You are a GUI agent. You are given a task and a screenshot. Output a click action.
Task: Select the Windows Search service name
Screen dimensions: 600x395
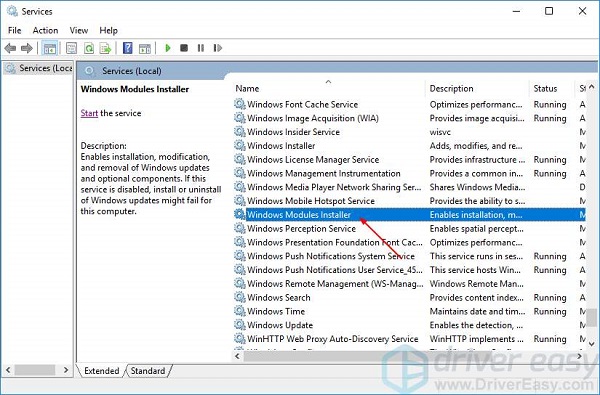(x=279, y=297)
